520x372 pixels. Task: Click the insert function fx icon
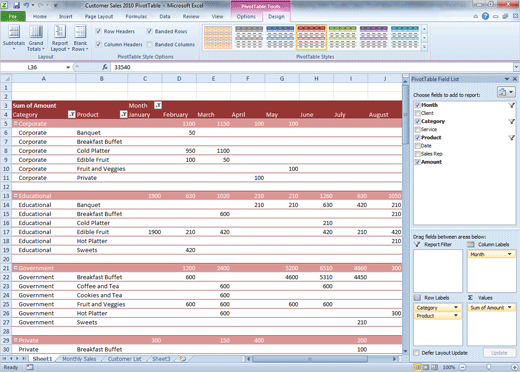(105, 67)
